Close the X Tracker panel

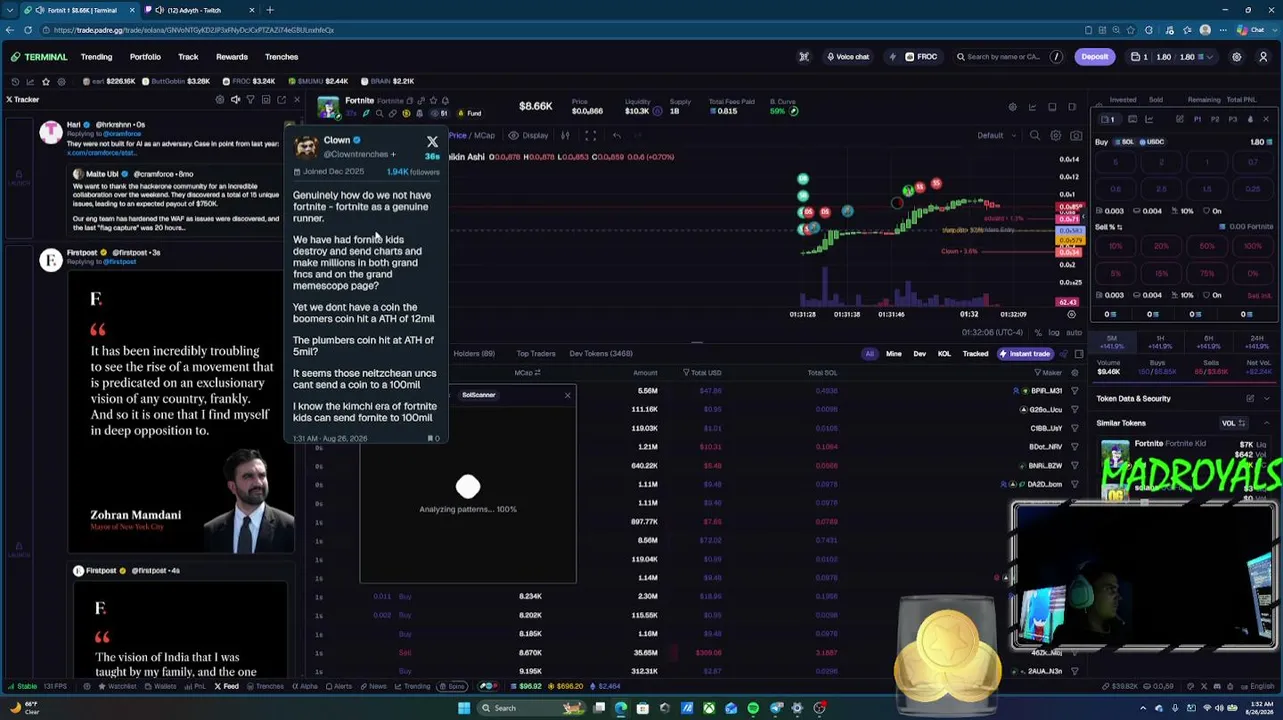pos(296,100)
